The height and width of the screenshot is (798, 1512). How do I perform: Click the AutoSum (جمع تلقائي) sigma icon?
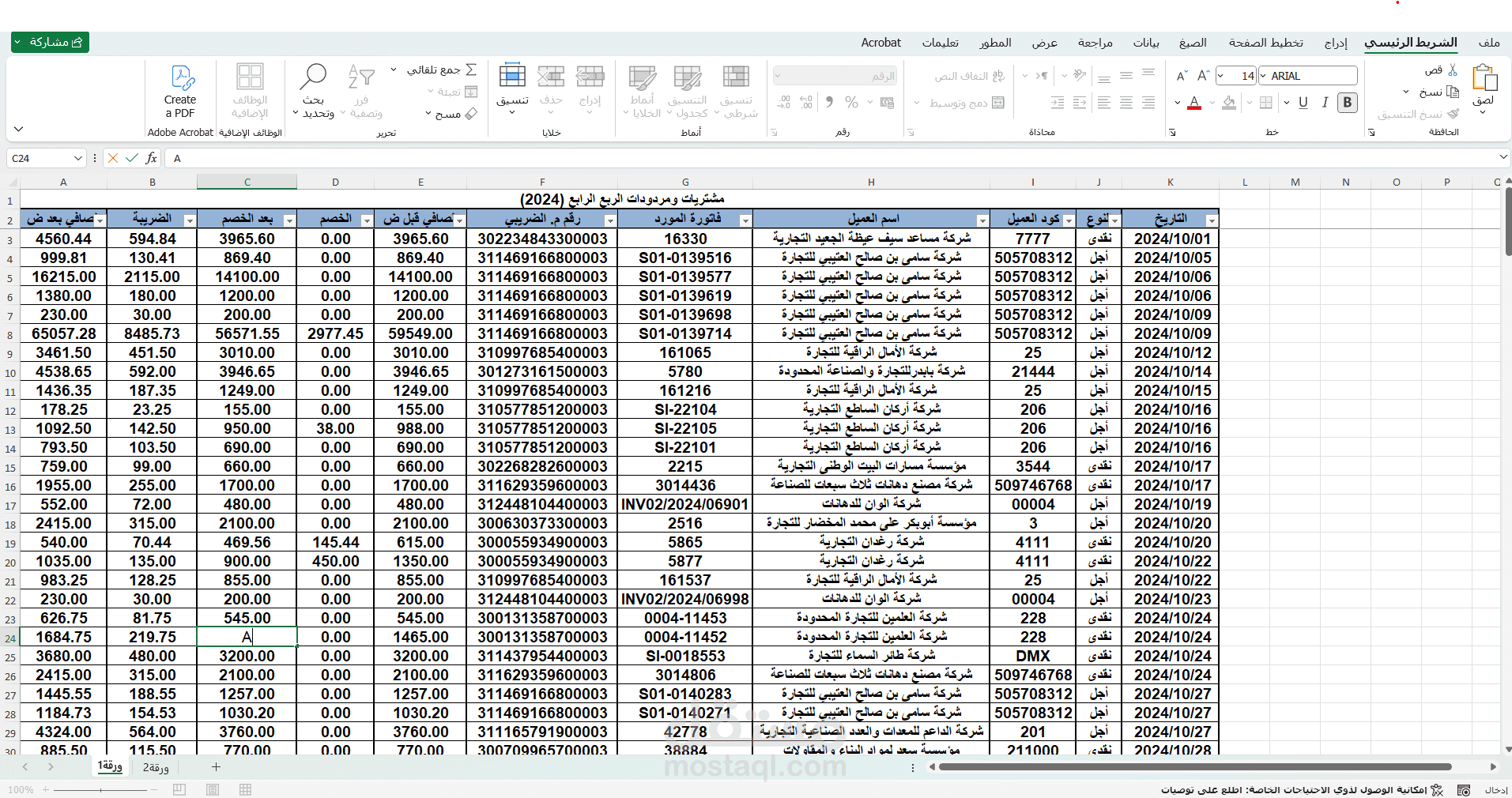(471, 70)
